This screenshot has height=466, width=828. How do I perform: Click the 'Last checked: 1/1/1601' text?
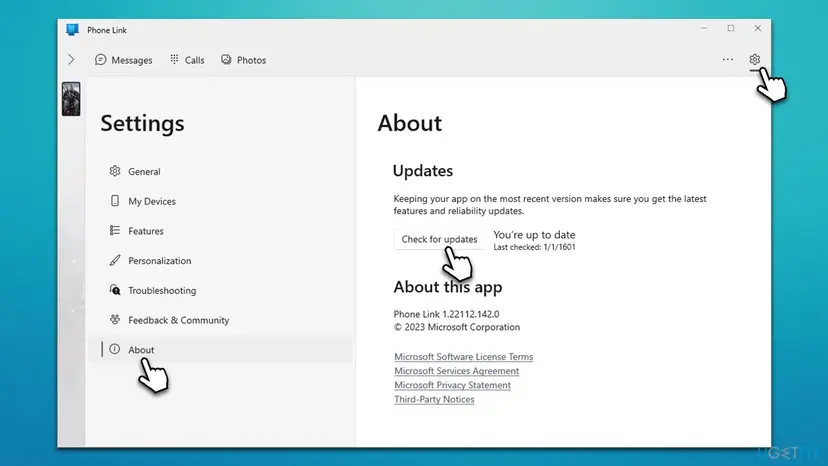(534, 247)
